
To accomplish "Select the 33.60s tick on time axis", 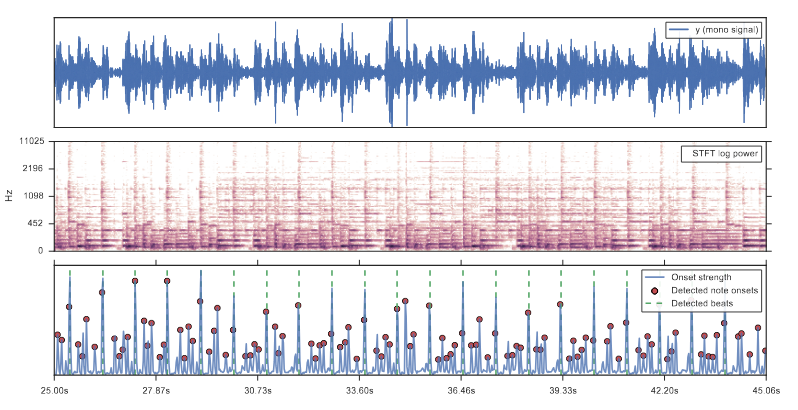I will click(x=359, y=389).
